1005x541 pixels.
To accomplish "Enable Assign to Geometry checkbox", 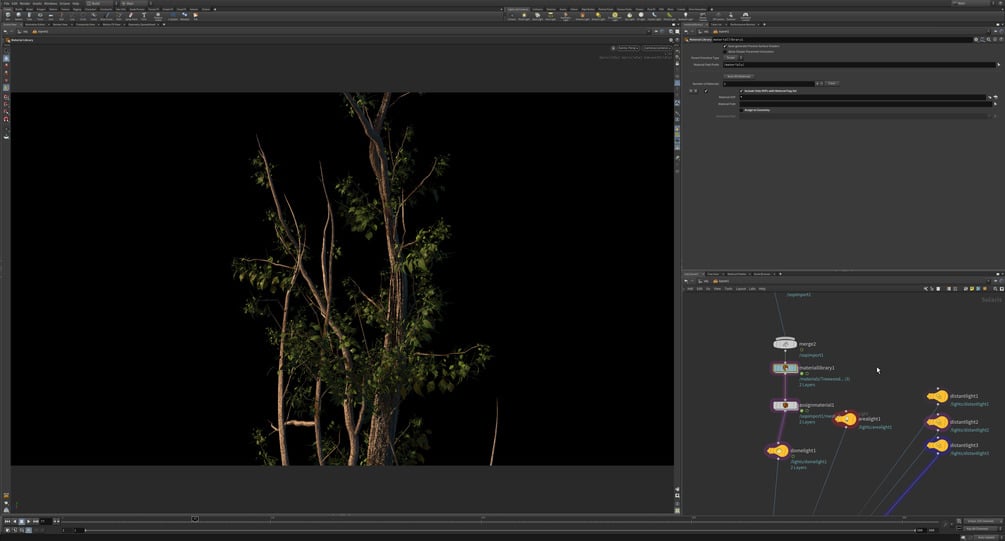I will pos(742,110).
